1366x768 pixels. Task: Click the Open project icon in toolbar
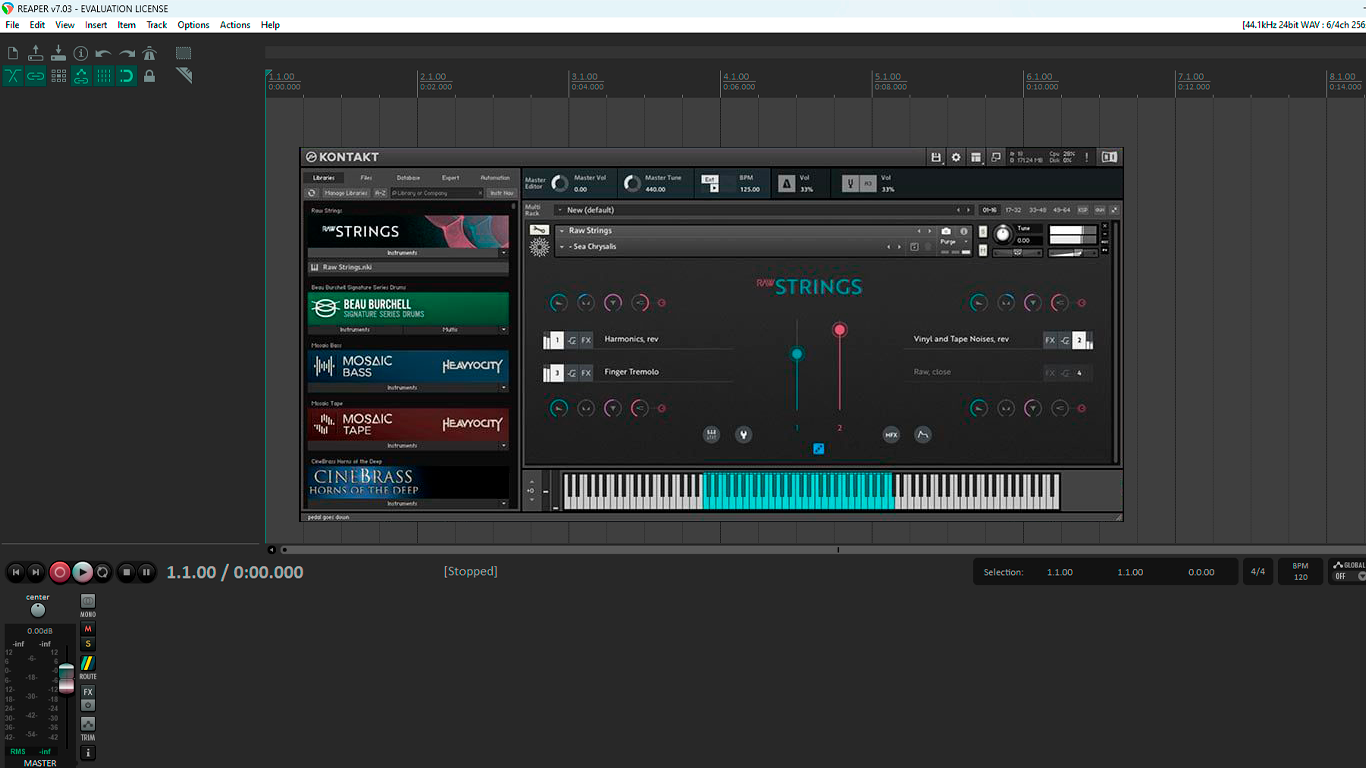point(36,53)
